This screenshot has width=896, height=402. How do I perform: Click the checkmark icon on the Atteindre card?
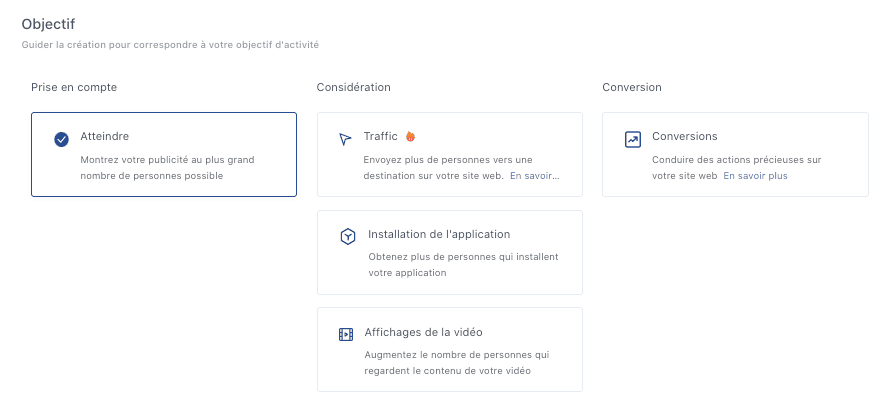click(61, 140)
